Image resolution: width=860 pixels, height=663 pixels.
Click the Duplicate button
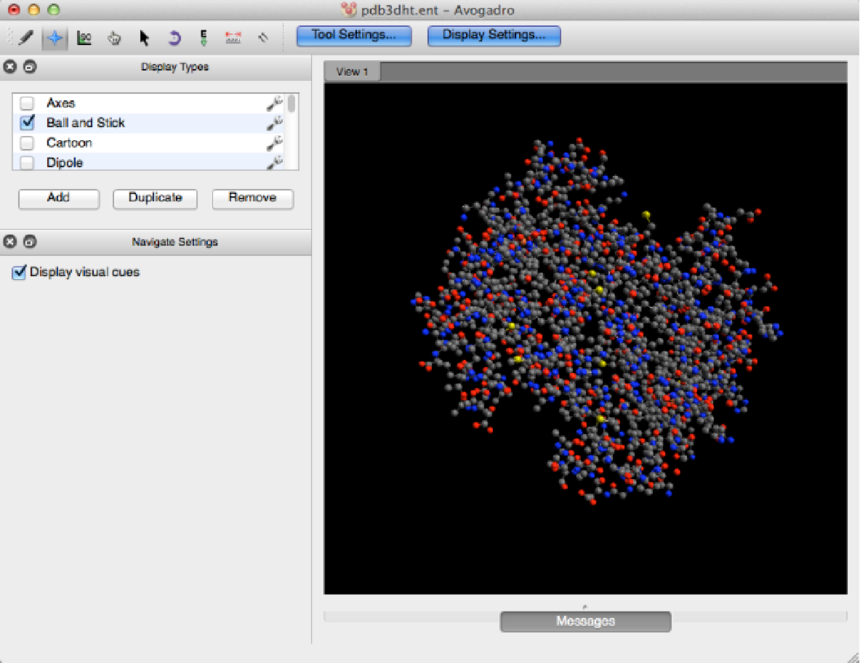click(155, 198)
